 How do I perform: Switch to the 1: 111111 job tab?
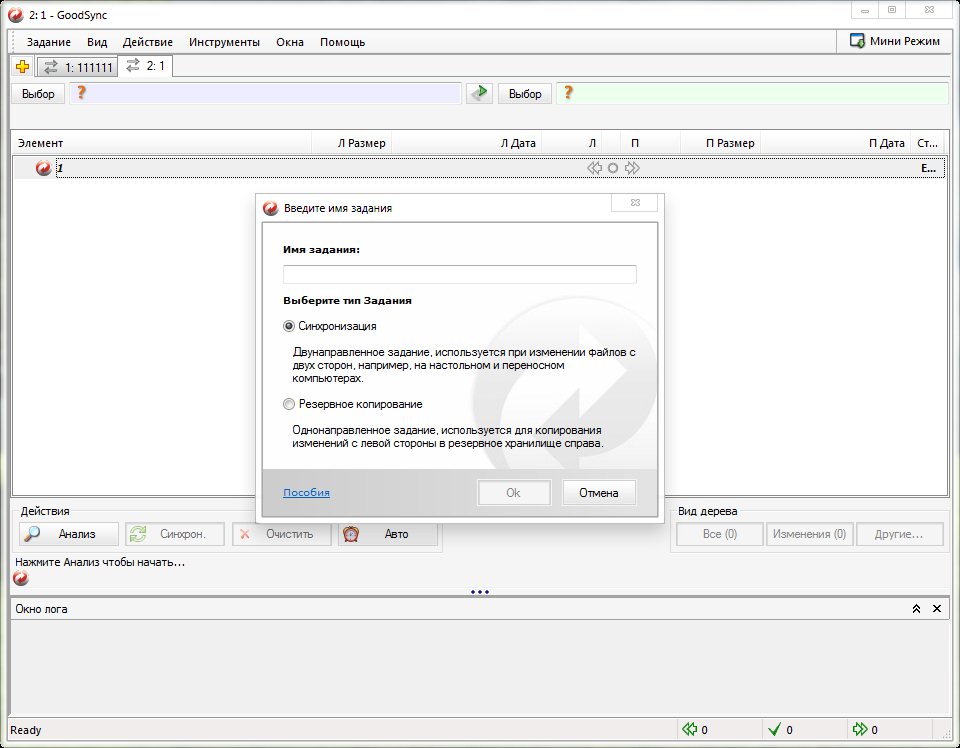78,67
